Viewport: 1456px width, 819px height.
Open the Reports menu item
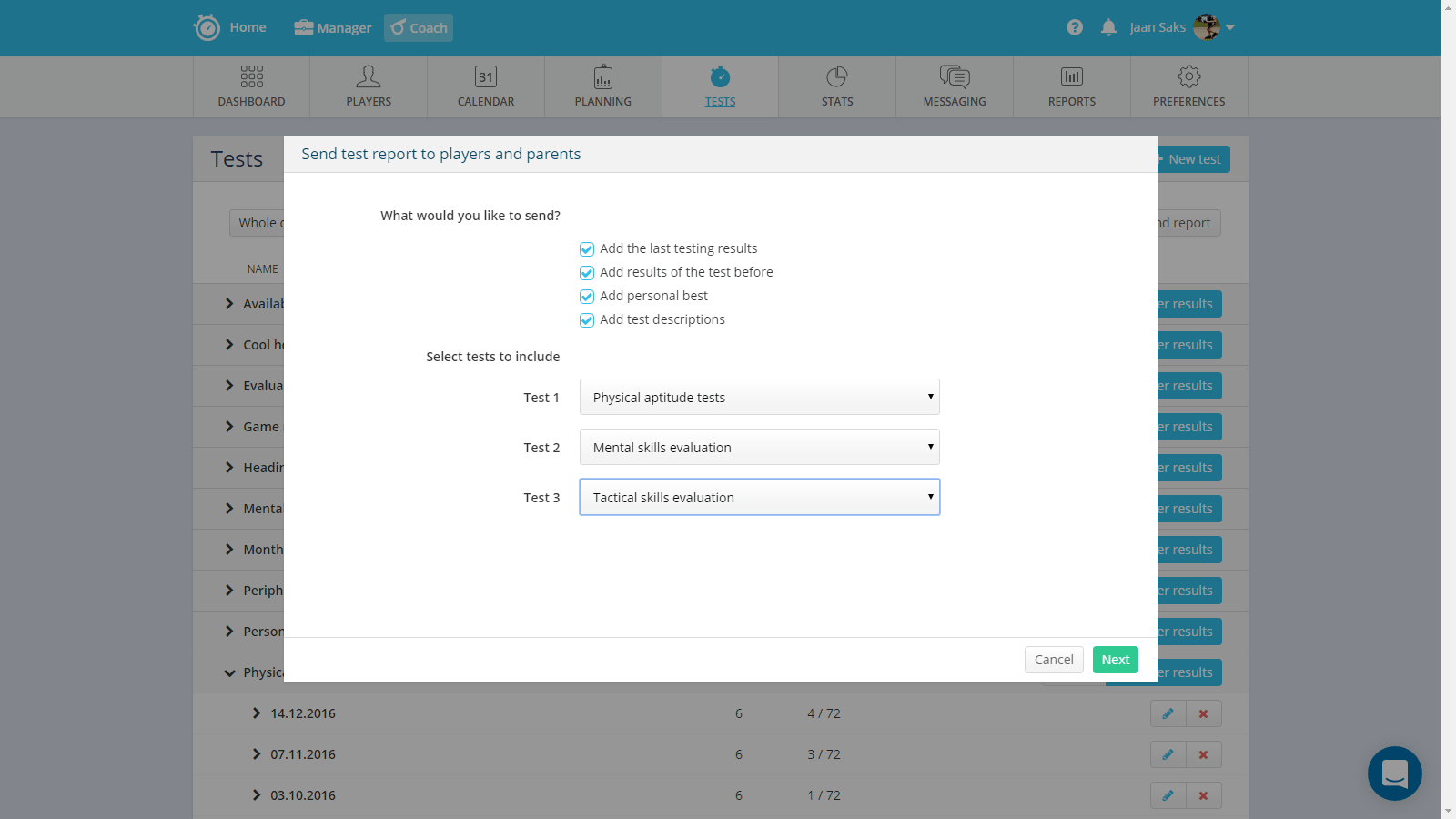[1071, 86]
